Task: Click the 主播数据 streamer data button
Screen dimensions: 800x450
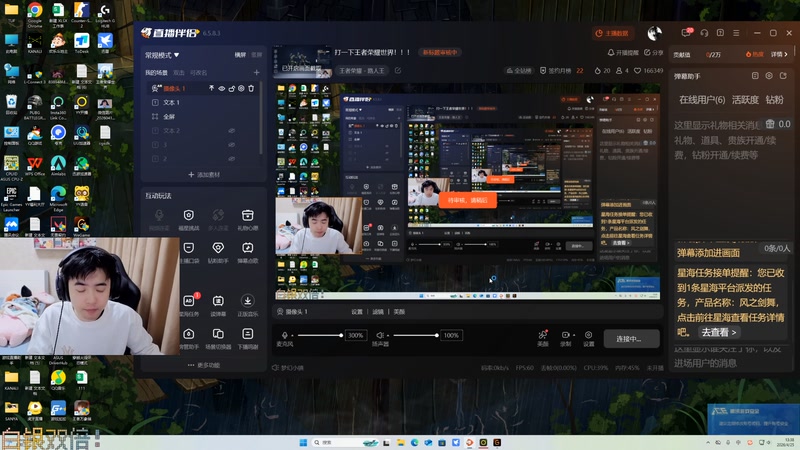Action: click(613, 33)
